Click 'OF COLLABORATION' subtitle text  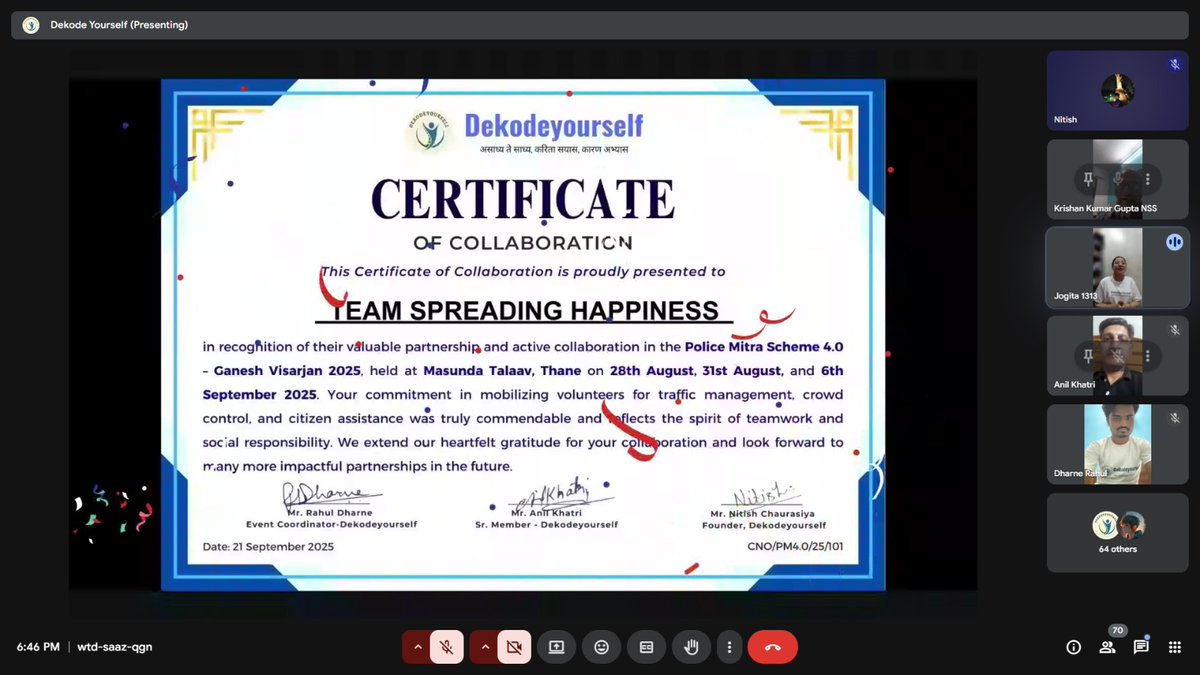click(x=522, y=243)
